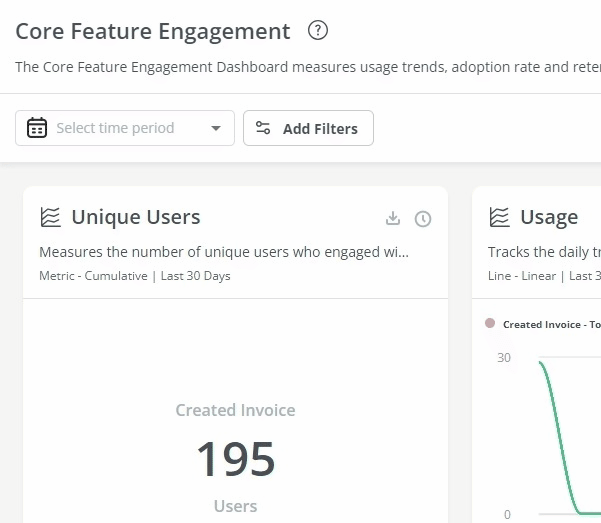Click the Core Feature Engagement page heading

coord(153,31)
